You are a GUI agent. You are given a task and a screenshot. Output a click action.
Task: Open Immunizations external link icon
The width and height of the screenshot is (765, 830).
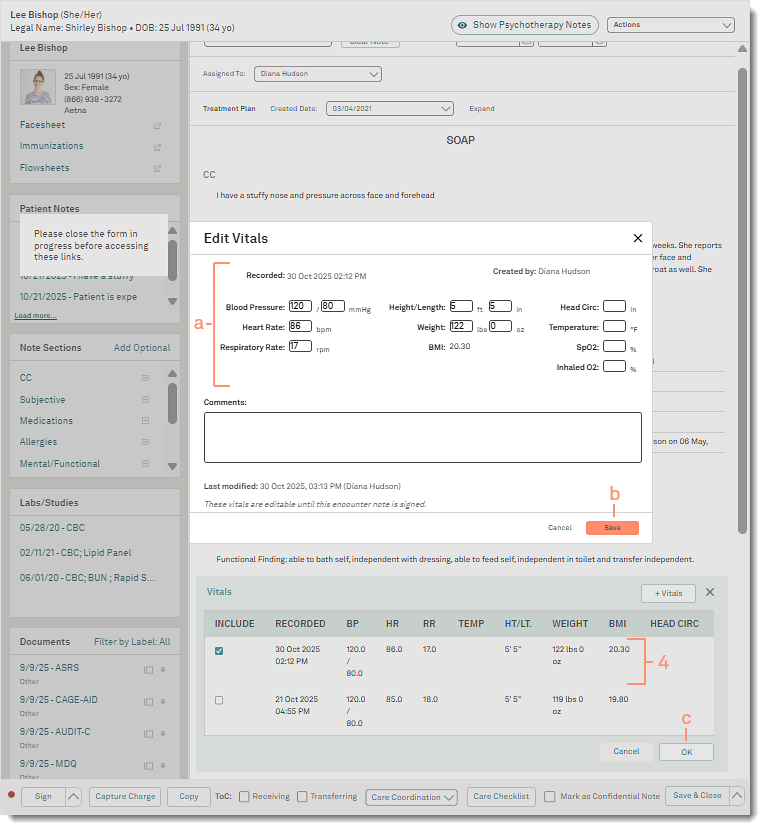pyautogui.click(x=157, y=147)
